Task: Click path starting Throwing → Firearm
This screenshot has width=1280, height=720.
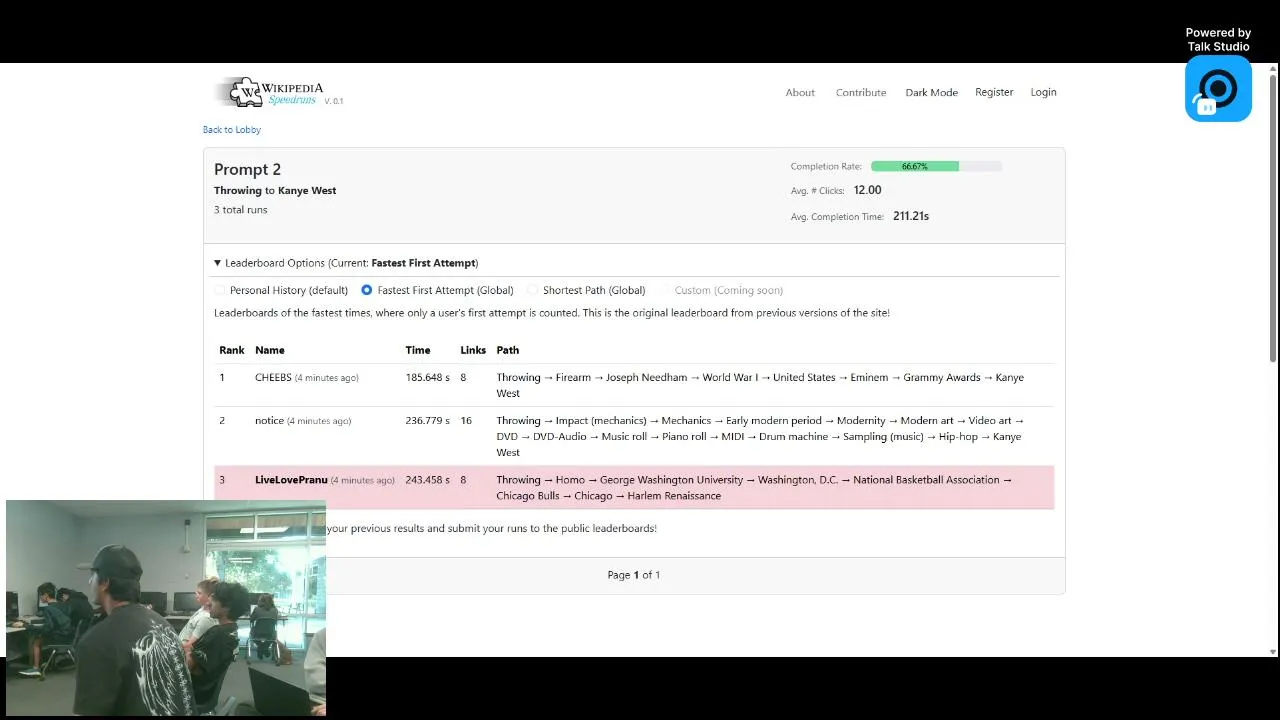Action: click(x=760, y=385)
